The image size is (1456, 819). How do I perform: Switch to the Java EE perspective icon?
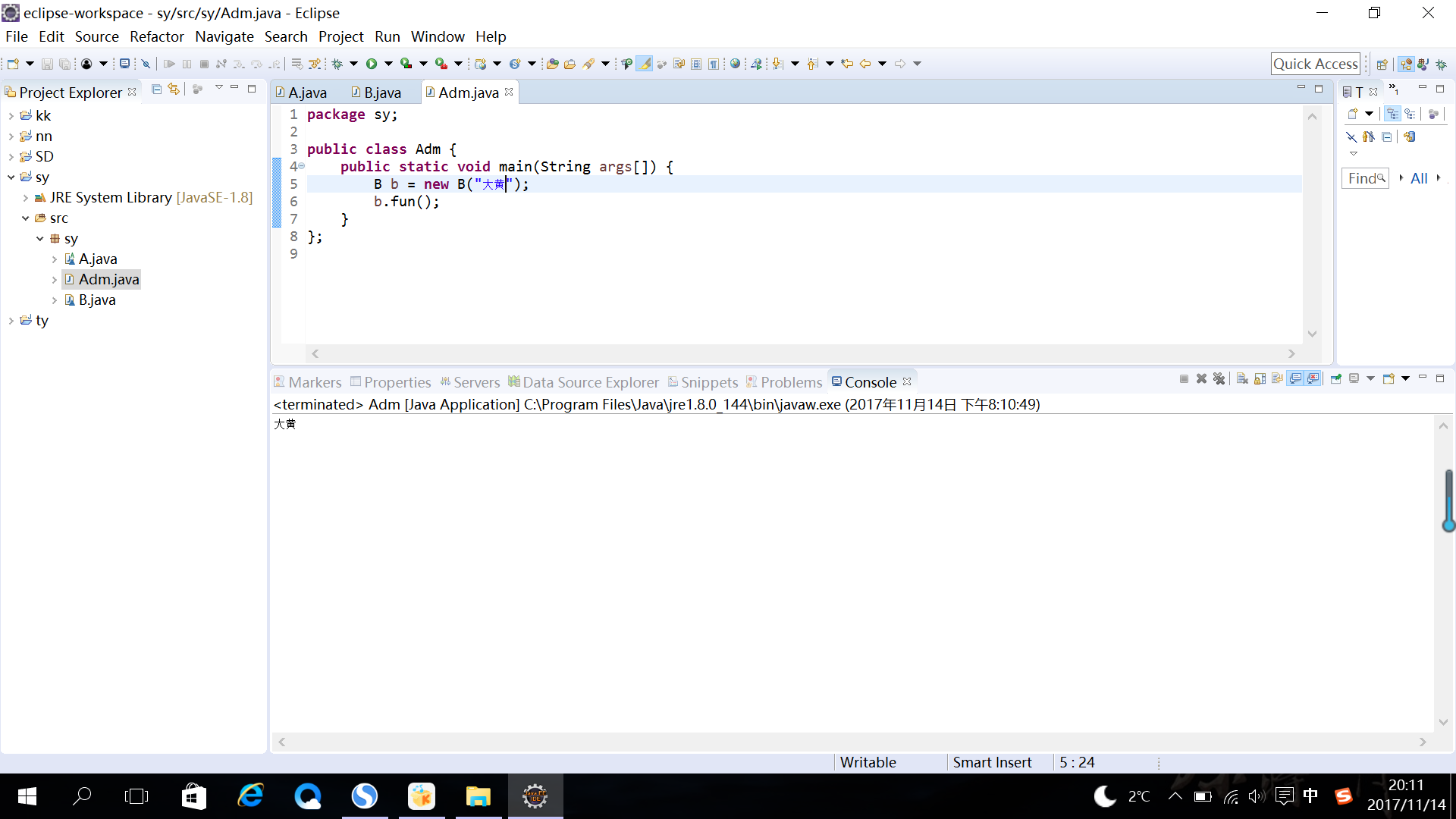pos(1406,64)
